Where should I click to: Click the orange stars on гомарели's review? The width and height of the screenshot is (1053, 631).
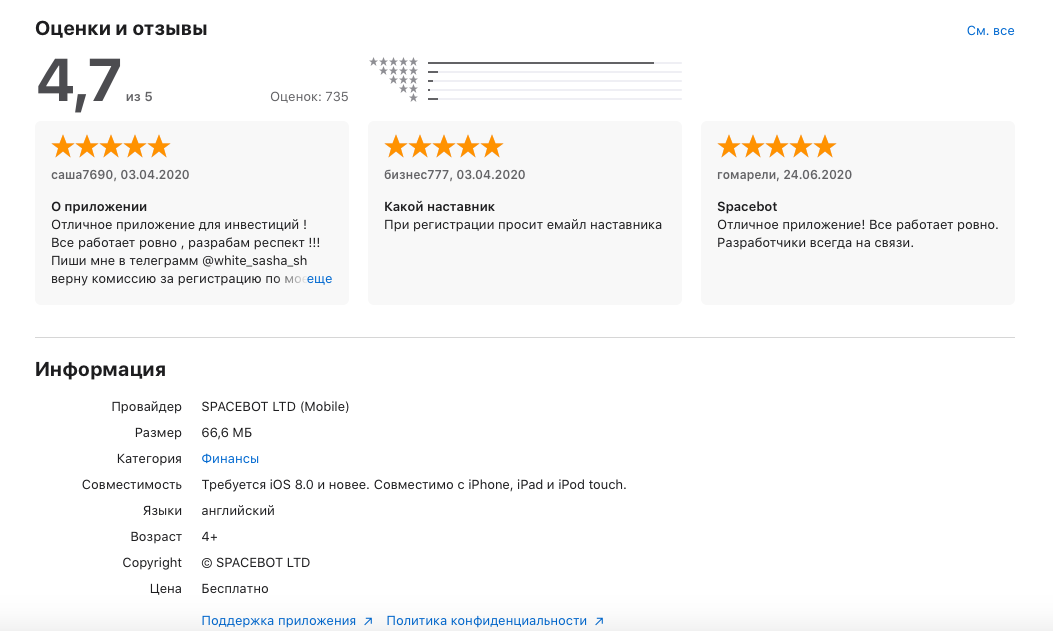click(x=776, y=147)
